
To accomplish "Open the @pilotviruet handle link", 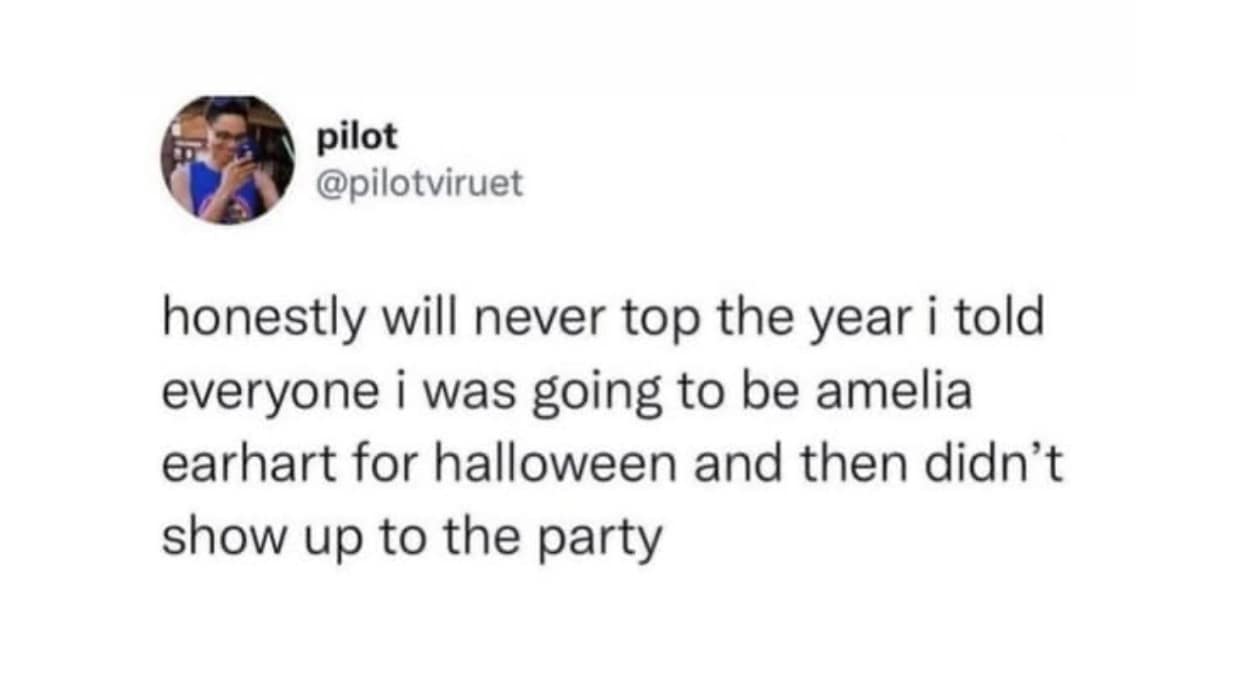I will point(420,185).
